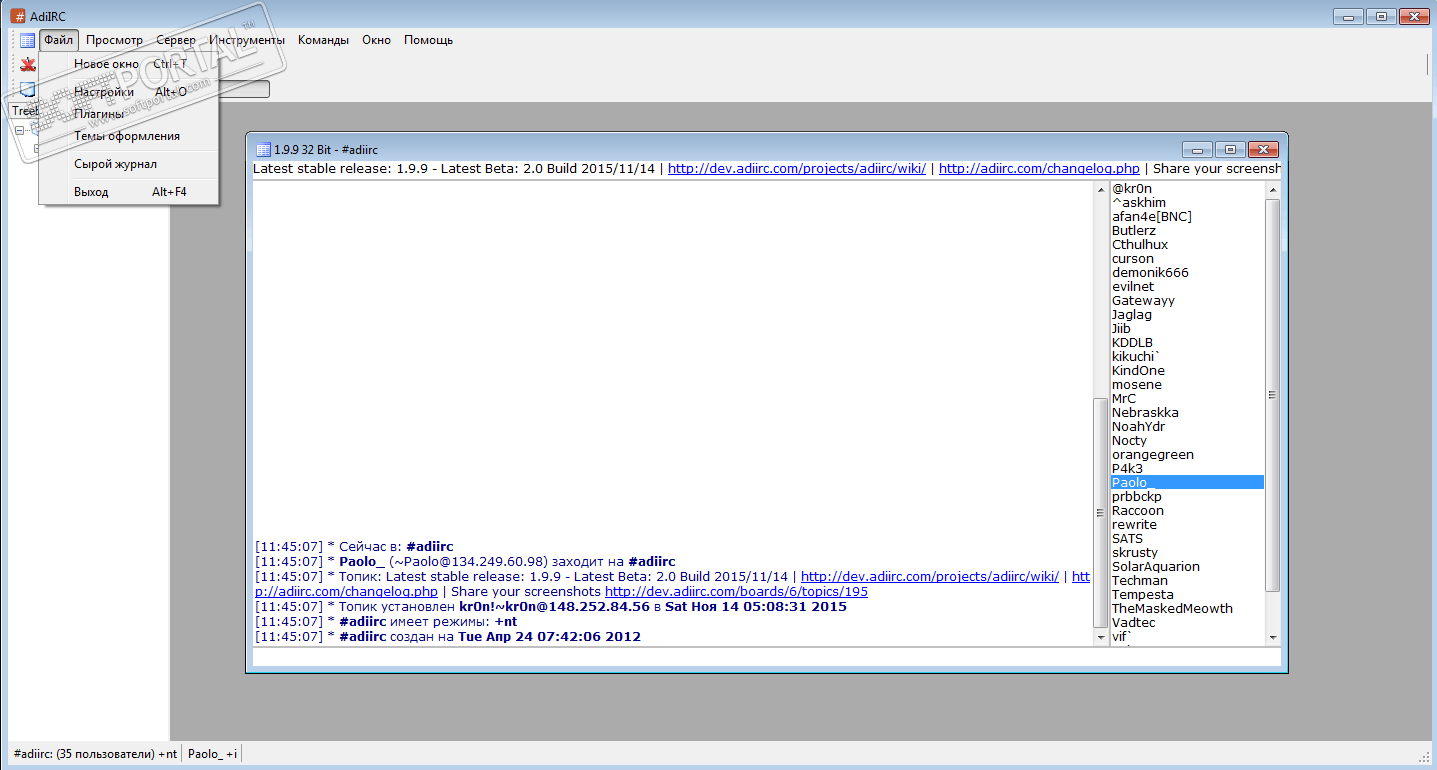The image size is (1437, 770).
Task: Open the boards/6/topics/195 screenshots link
Action: (x=736, y=592)
